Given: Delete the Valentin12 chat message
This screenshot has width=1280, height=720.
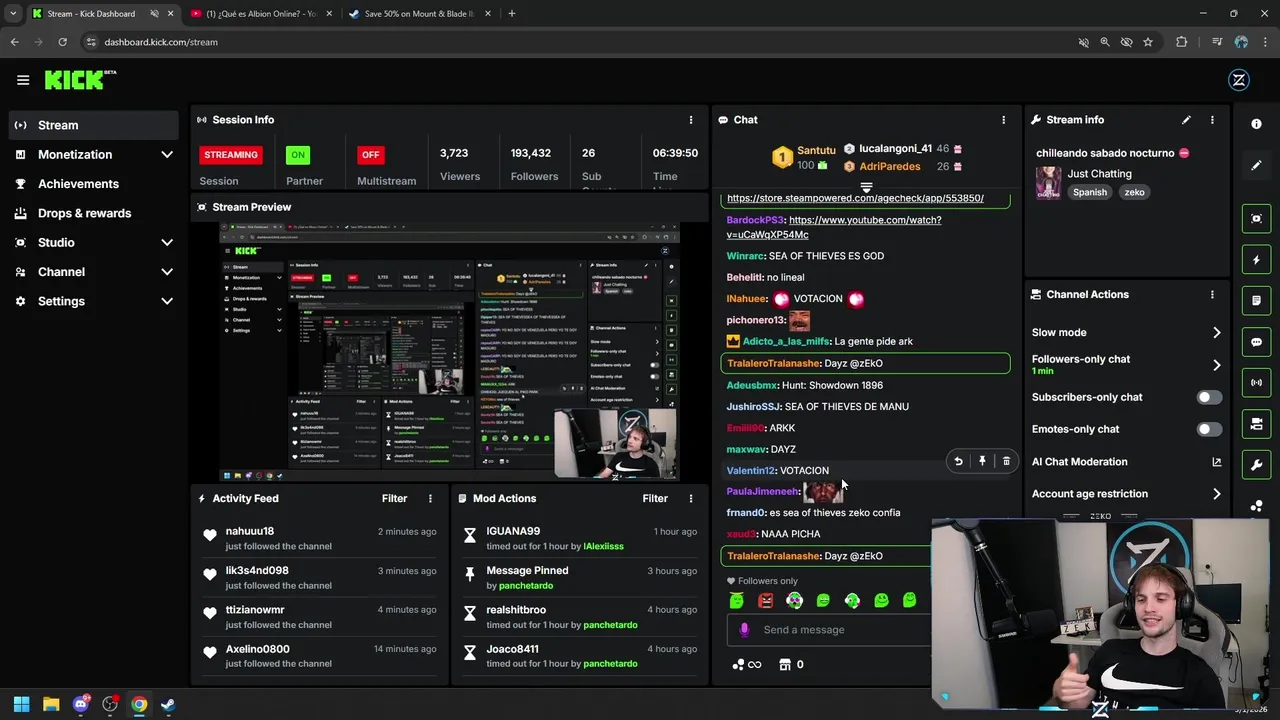Looking at the screenshot, I should [1006, 461].
